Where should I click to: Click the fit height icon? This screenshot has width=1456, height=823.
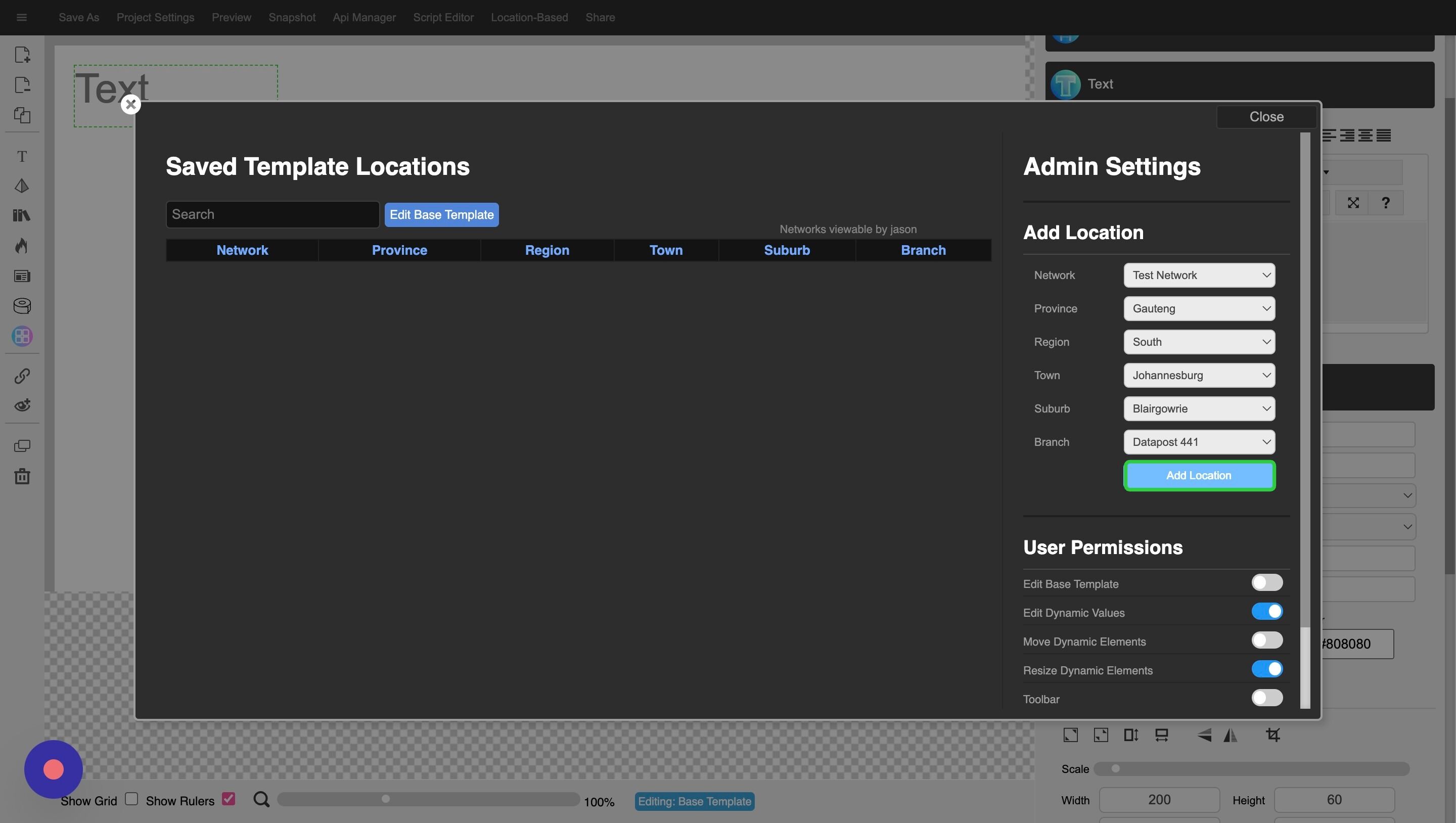click(1131, 735)
